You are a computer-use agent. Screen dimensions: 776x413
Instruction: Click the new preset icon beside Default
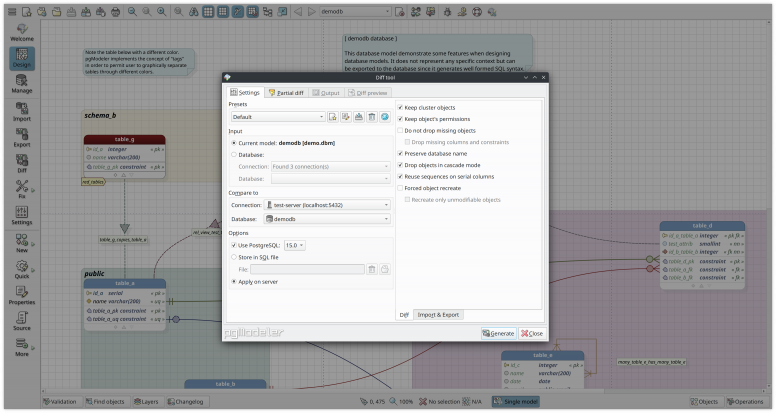coord(333,117)
